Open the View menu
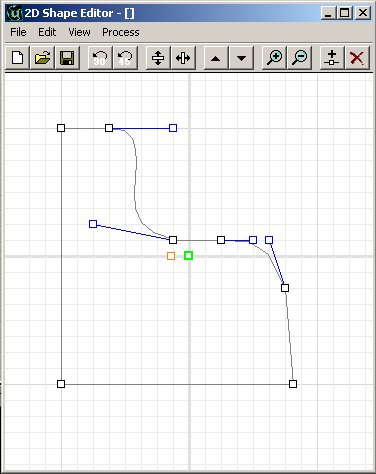 tap(79, 32)
